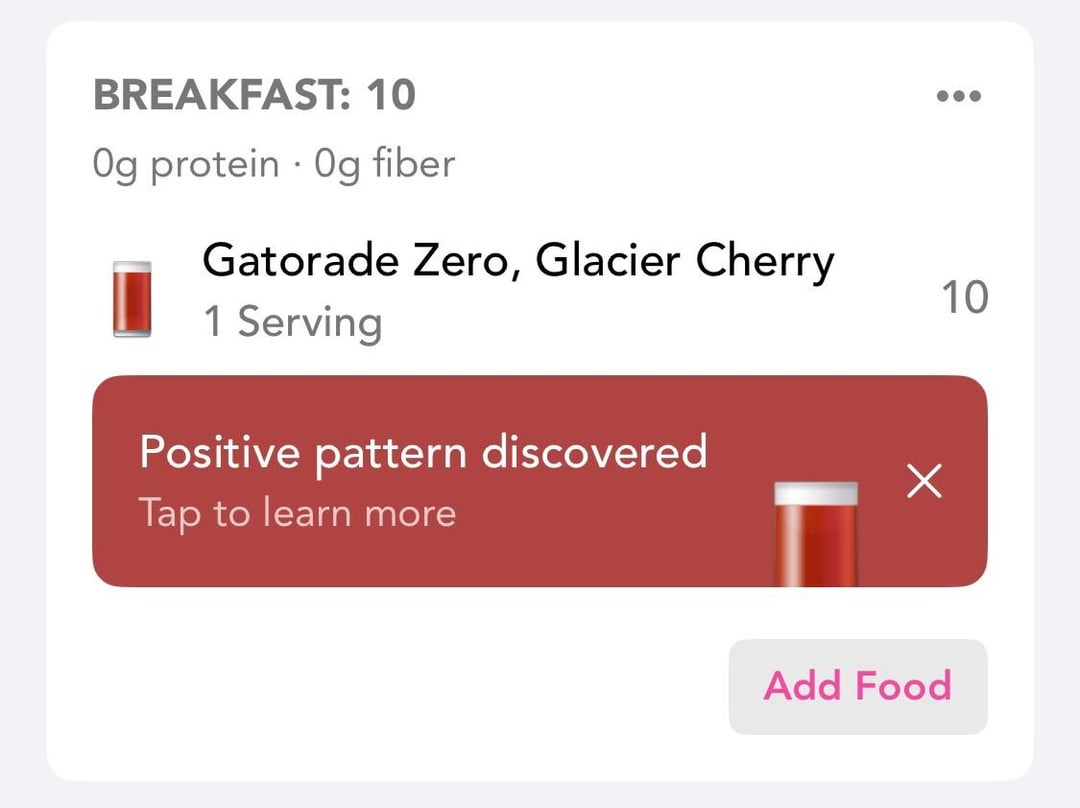Tap the "Positive pattern discovered" heading
Image resolution: width=1080 pixels, height=808 pixels.
[x=423, y=452]
